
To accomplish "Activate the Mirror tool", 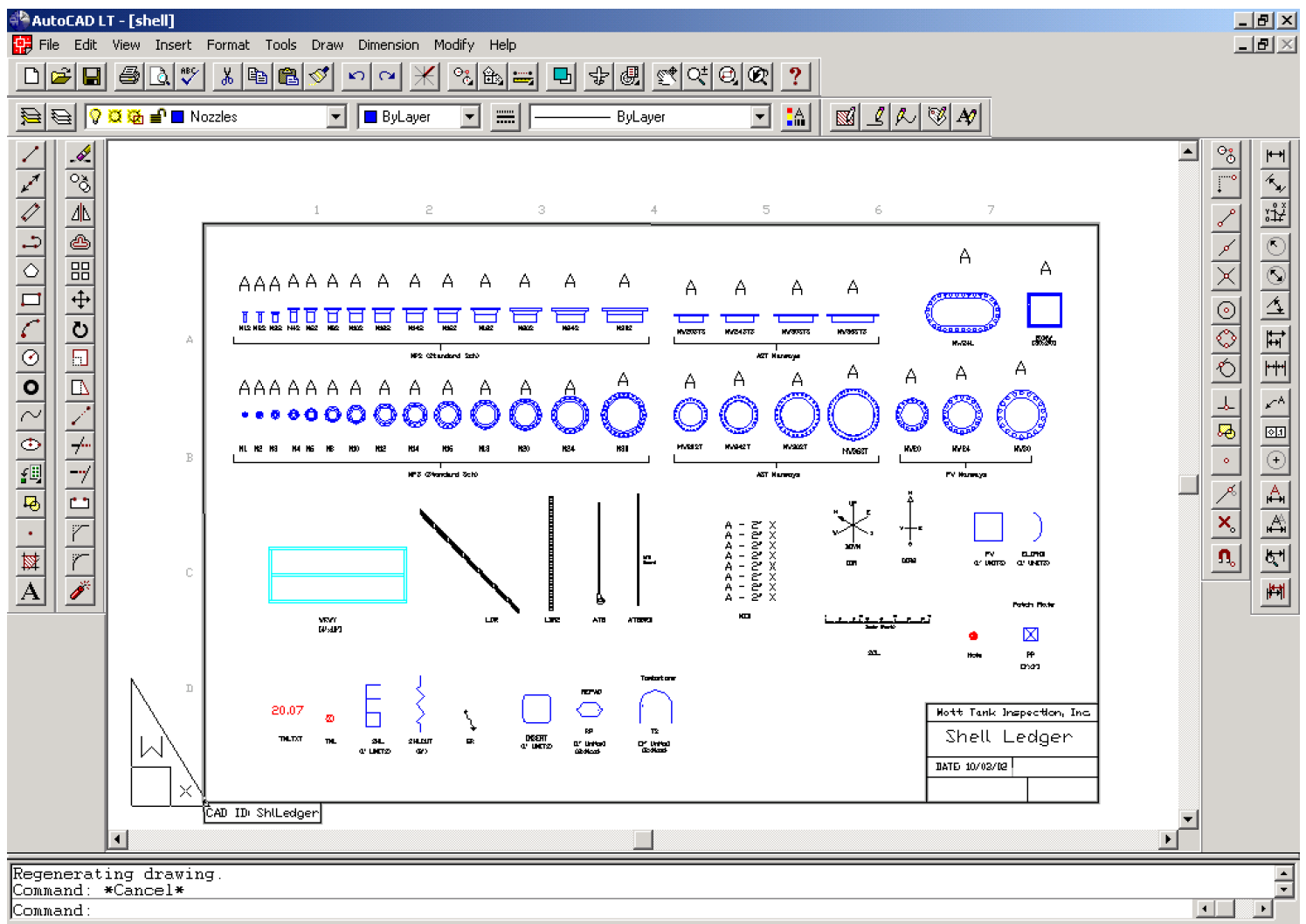I will pyautogui.click(x=79, y=212).
